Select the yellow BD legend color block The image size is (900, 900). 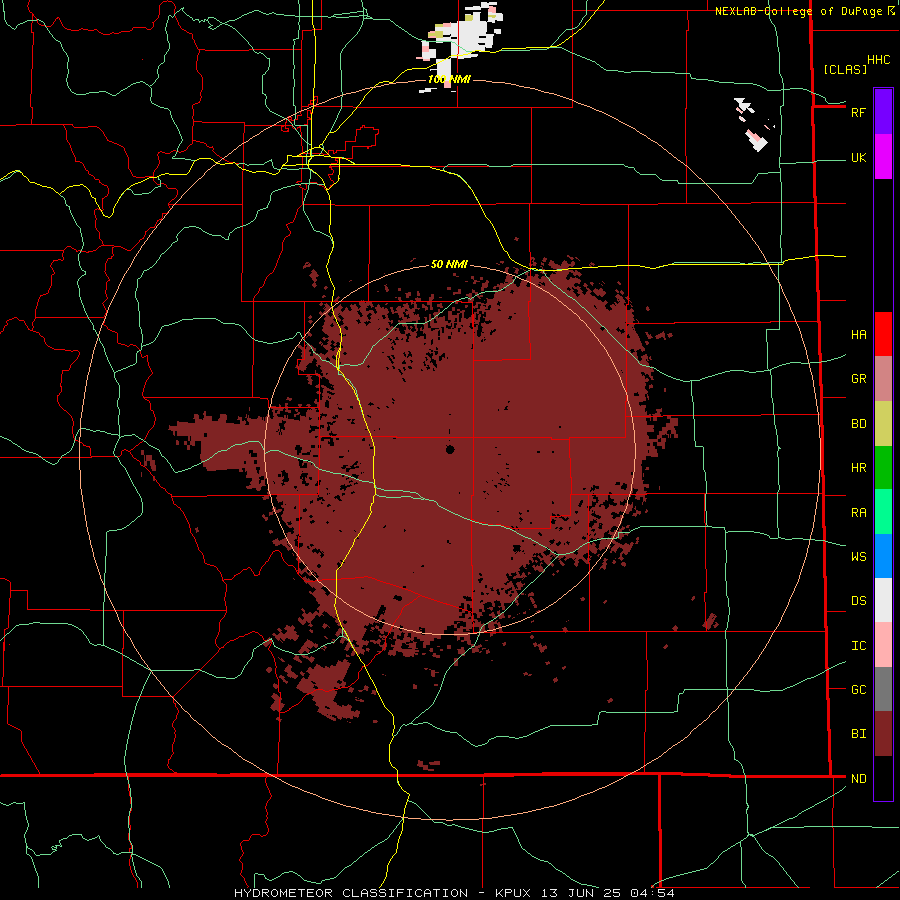[883, 424]
